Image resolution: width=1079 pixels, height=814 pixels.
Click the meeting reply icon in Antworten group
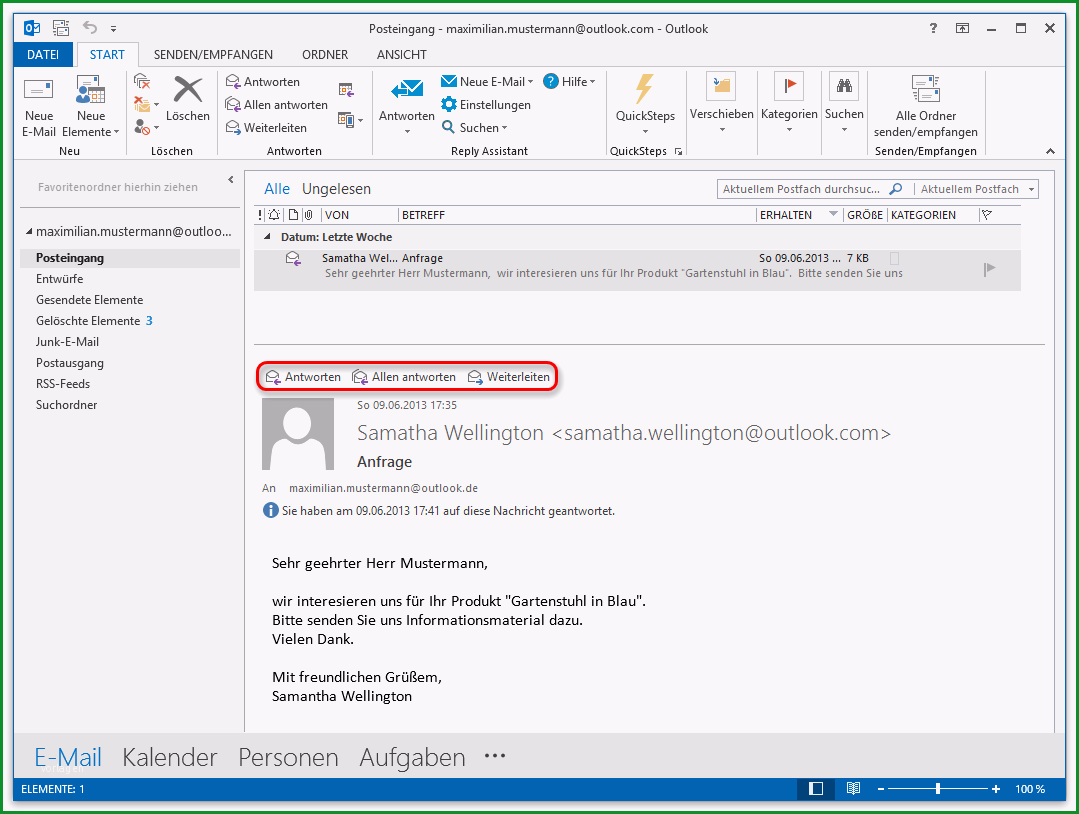tap(346, 90)
